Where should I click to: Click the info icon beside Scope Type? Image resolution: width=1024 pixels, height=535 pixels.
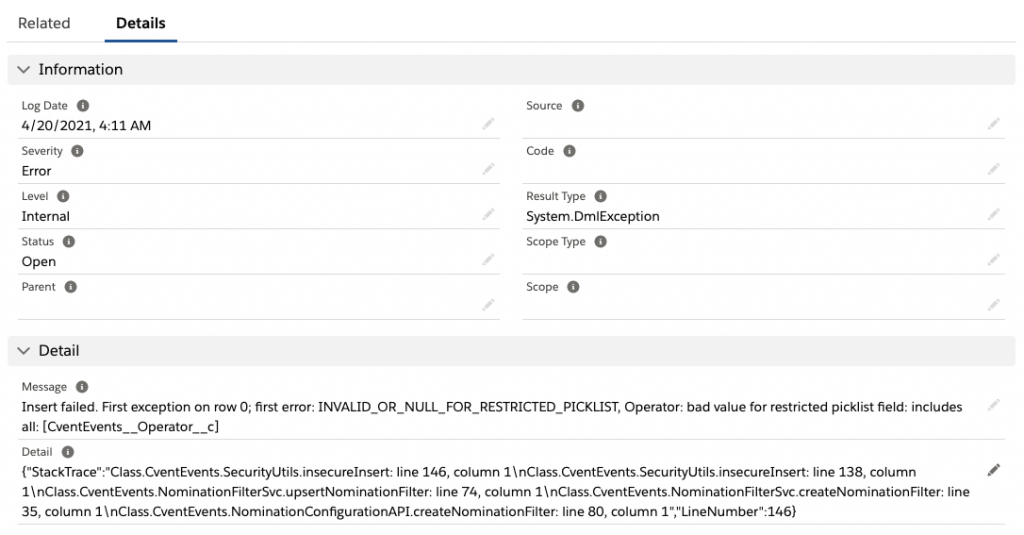click(601, 242)
